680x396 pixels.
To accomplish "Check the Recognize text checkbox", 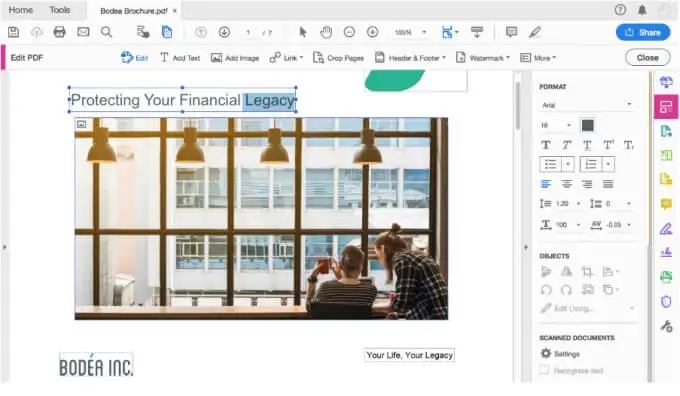I will pyautogui.click(x=544, y=370).
